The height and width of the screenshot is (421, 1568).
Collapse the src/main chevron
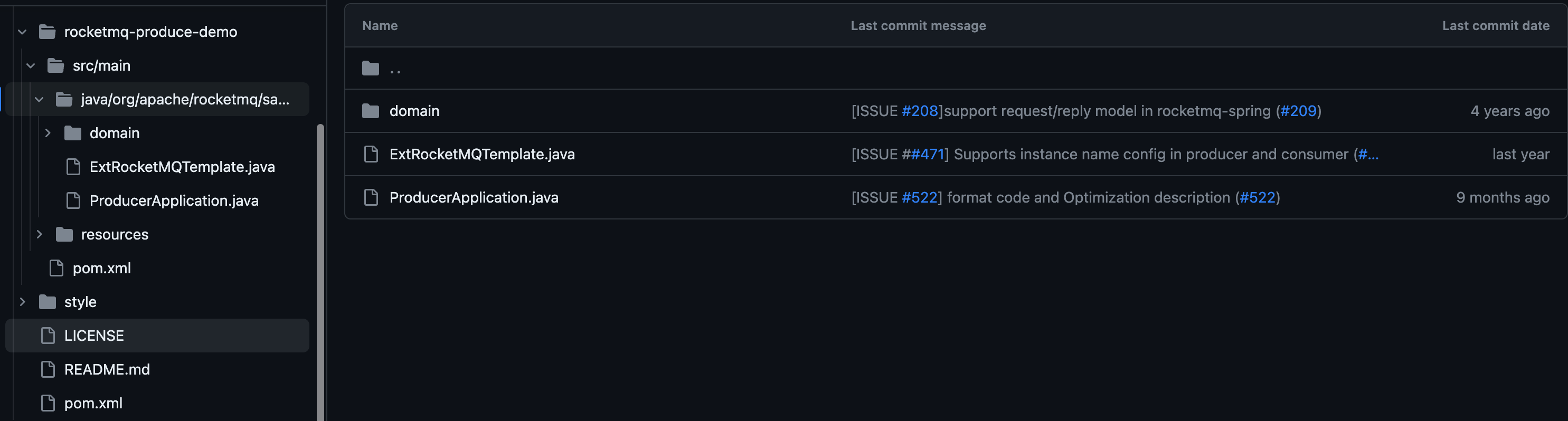pyautogui.click(x=31, y=66)
